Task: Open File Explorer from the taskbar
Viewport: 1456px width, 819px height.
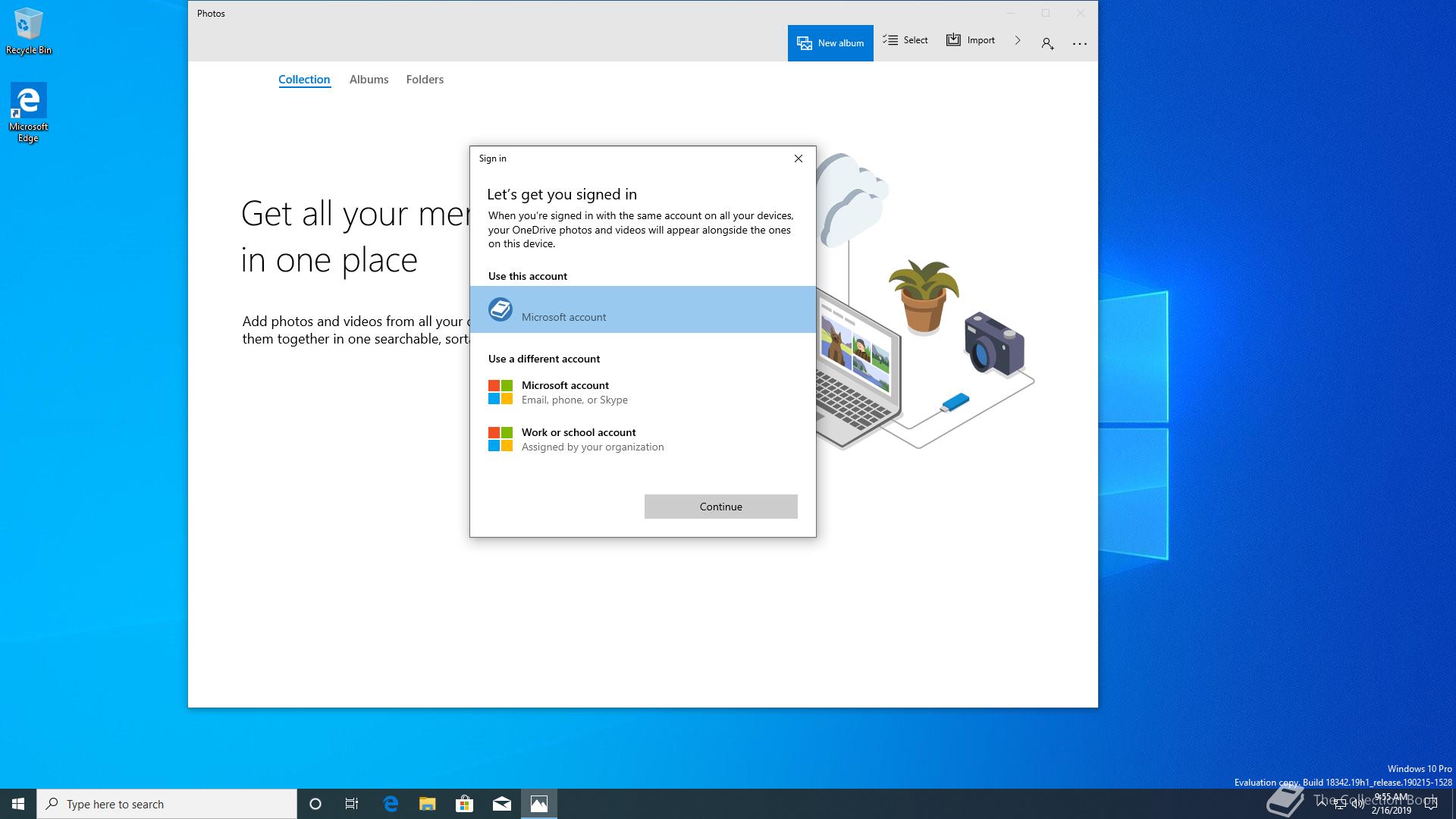Action: (x=428, y=804)
